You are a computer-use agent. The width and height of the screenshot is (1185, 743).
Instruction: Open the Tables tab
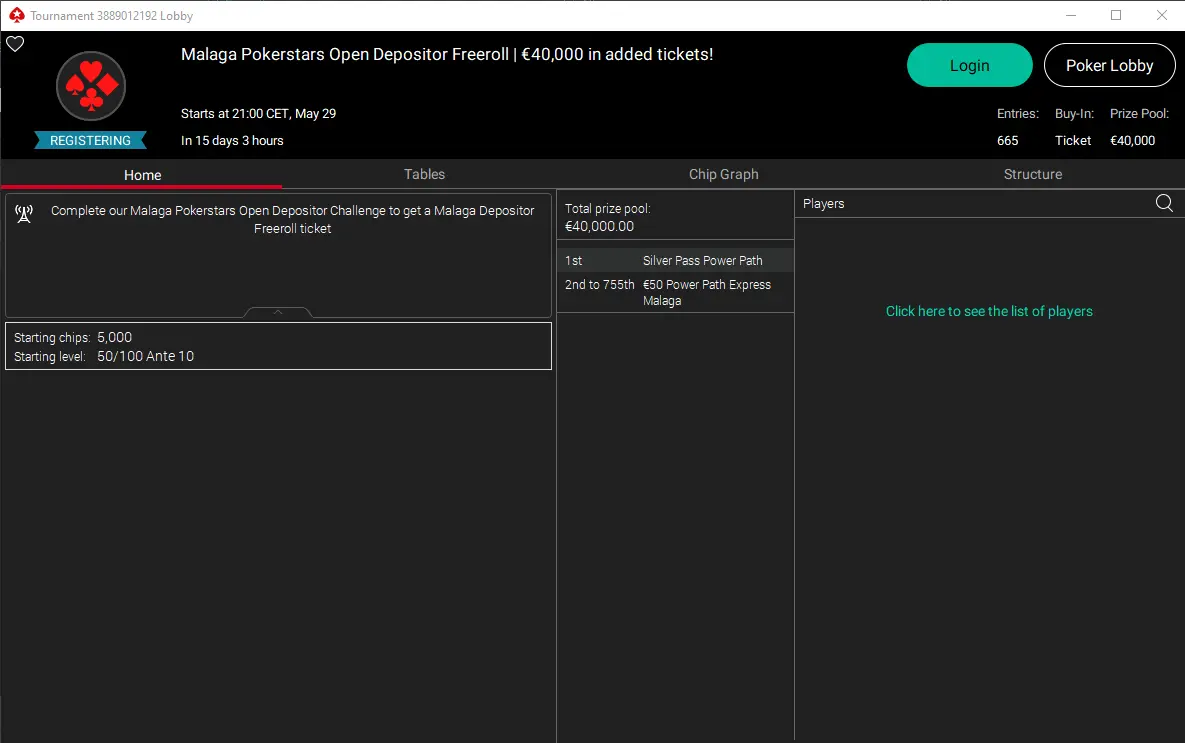click(x=424, y=174)
